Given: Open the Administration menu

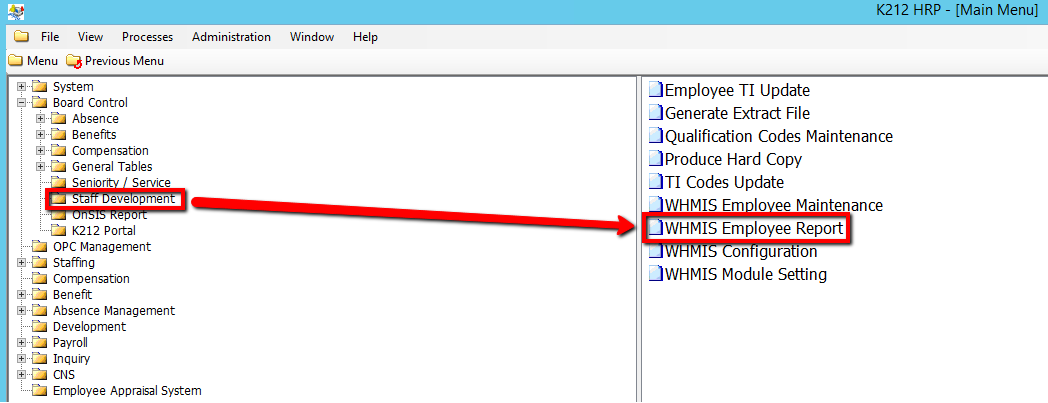Looking at the screenshot, I should tap(231, 37).
